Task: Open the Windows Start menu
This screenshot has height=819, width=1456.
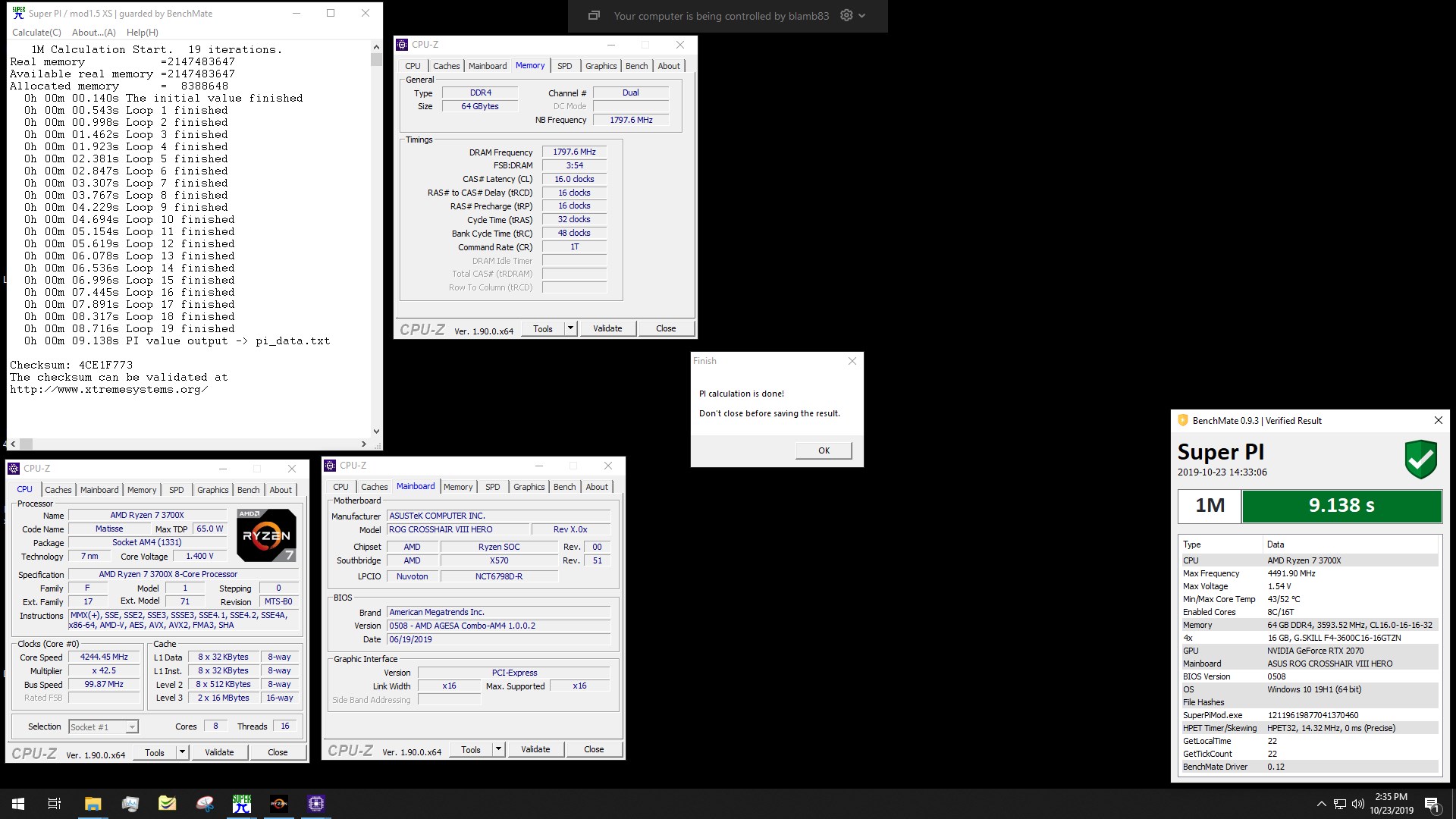Action: pos(18,804)
